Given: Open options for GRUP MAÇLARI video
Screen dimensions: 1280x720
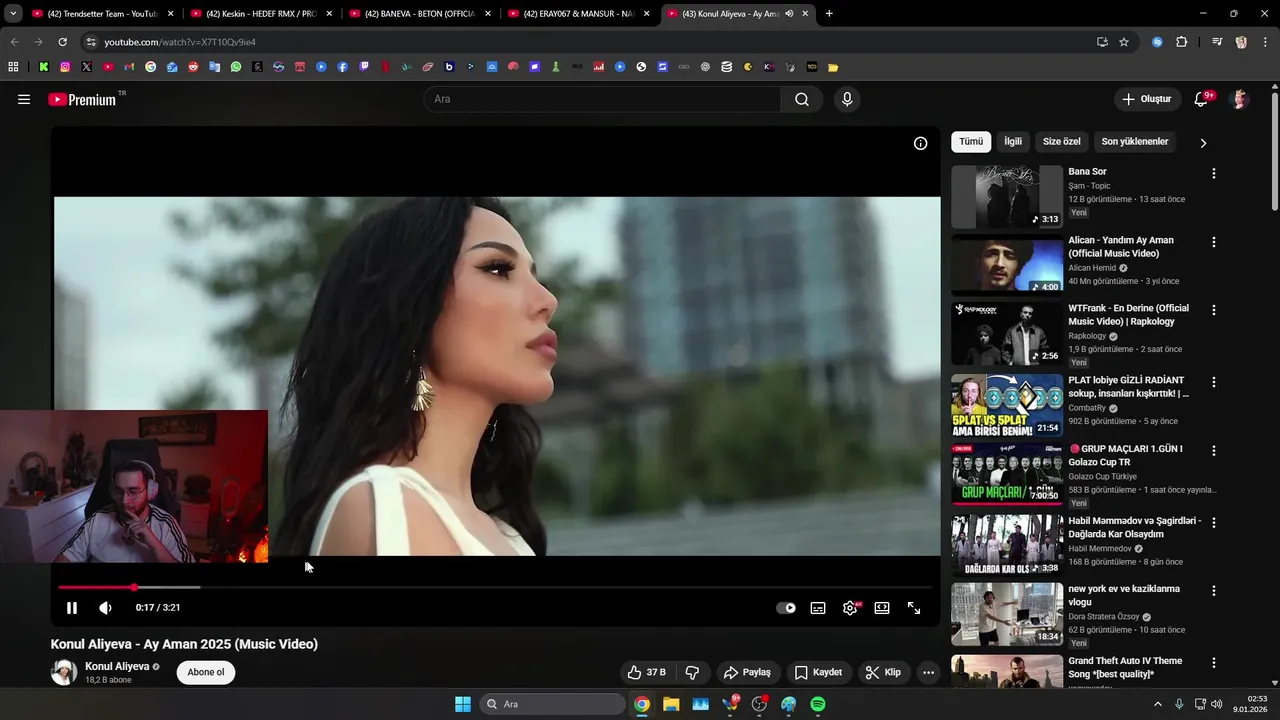Looking at the screenshot, I should click(x=1214, y=450).
